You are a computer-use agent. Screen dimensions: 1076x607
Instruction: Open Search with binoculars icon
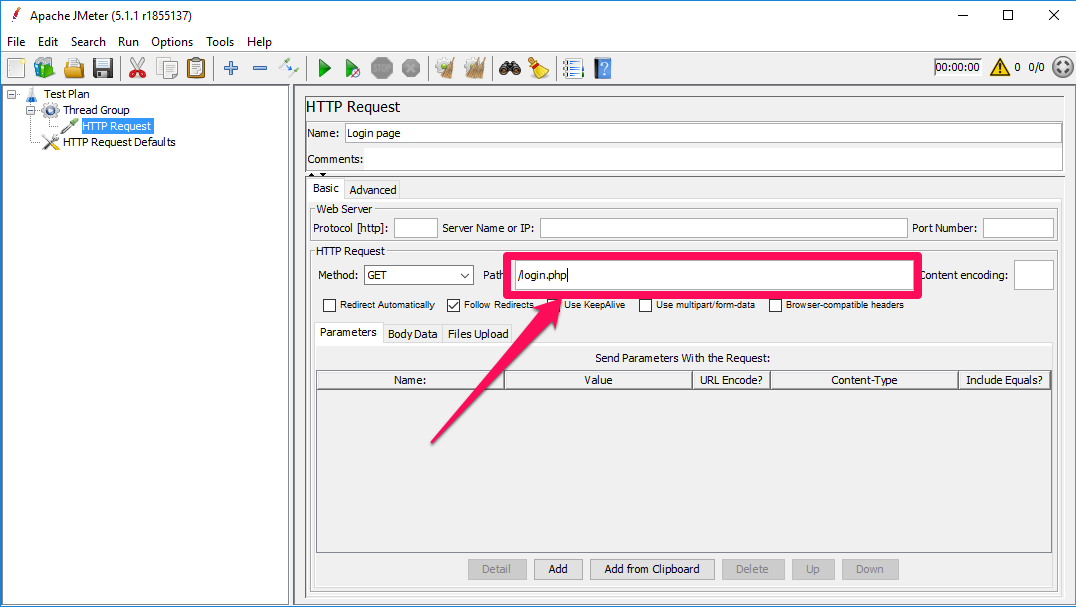[x=510, y=68]
